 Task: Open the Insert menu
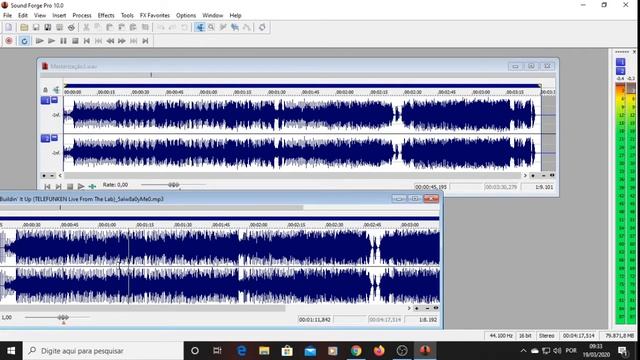tap(59, 15)
